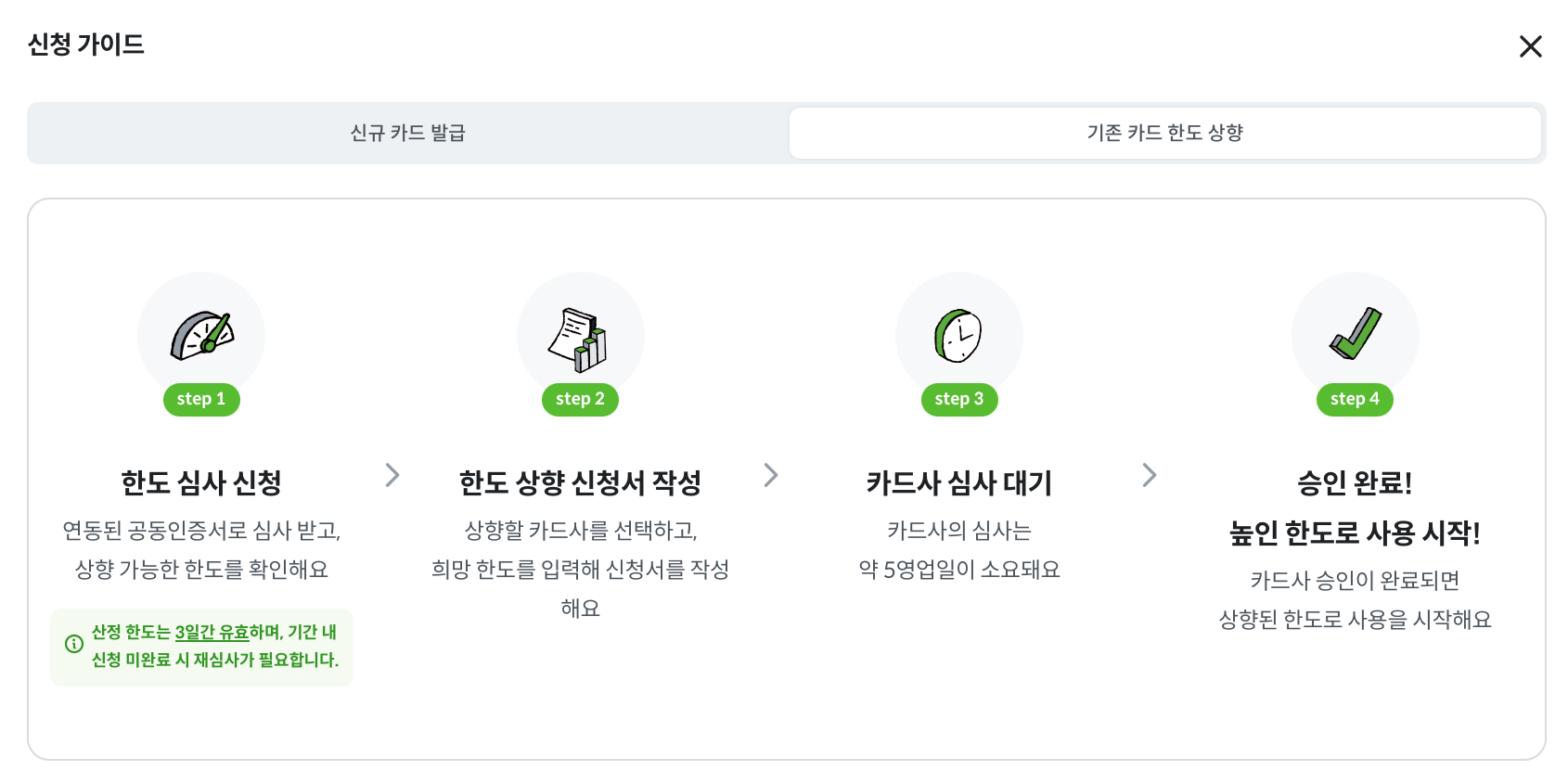Click the speedometer gauge icon for step 1
This screenshot has height=783, width=1568.
pyautogui.click(x=202, y=335)
